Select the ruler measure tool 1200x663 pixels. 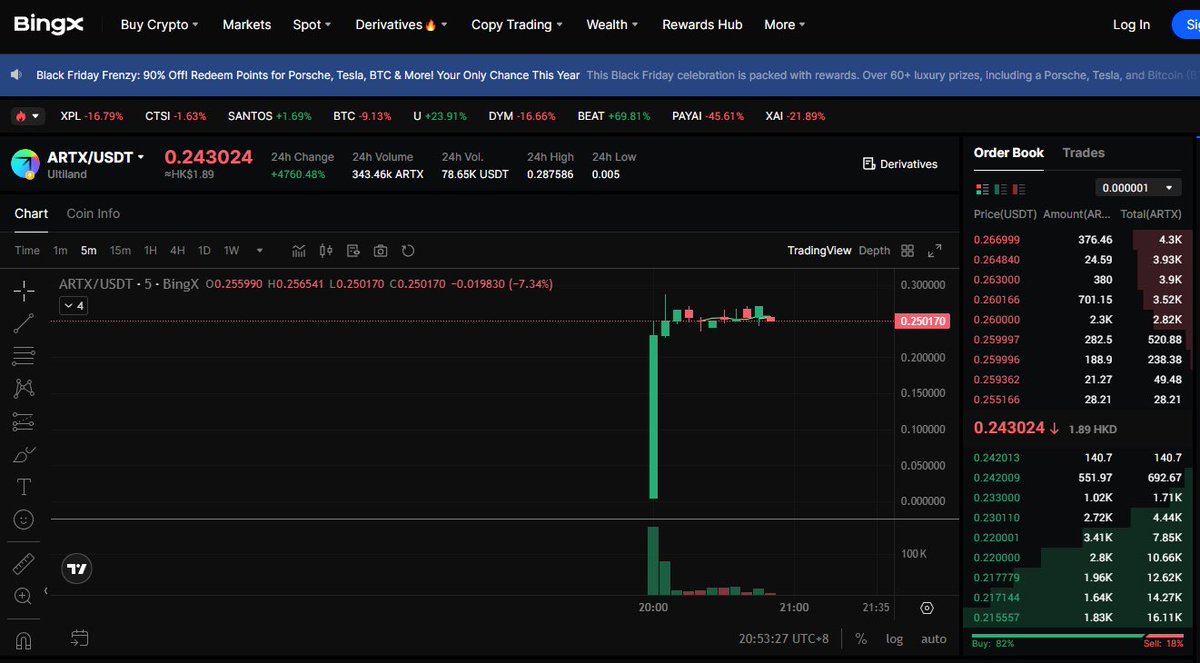[x=24, y=564]
